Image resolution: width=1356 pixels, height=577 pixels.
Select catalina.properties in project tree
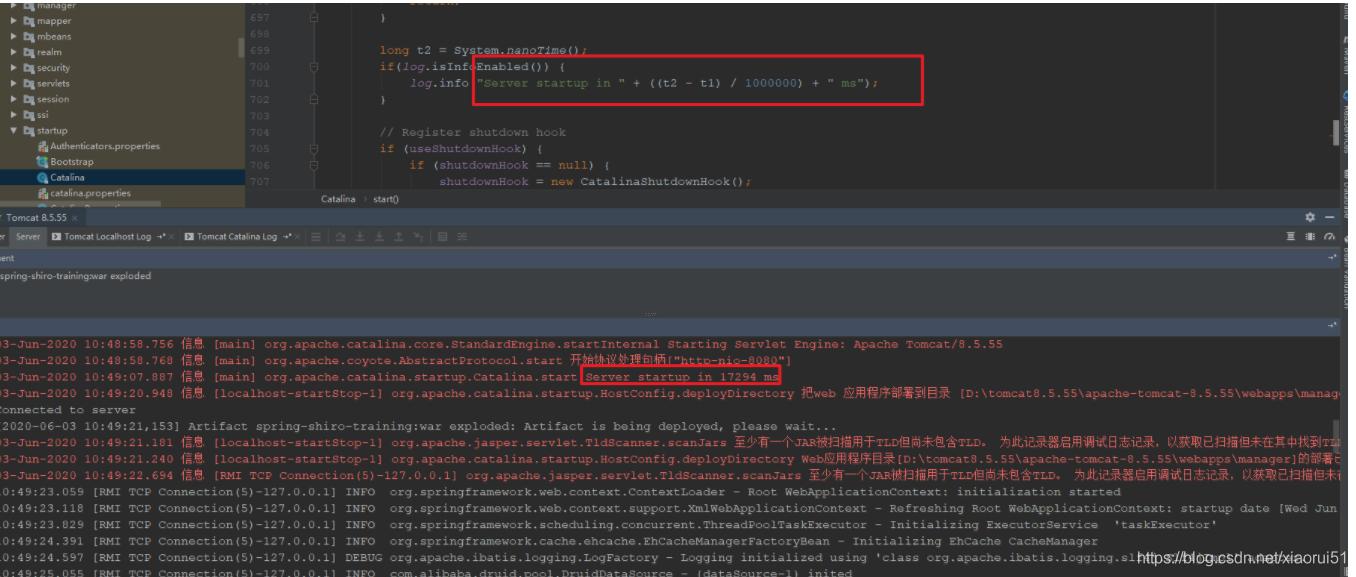(x=90, y=193)
